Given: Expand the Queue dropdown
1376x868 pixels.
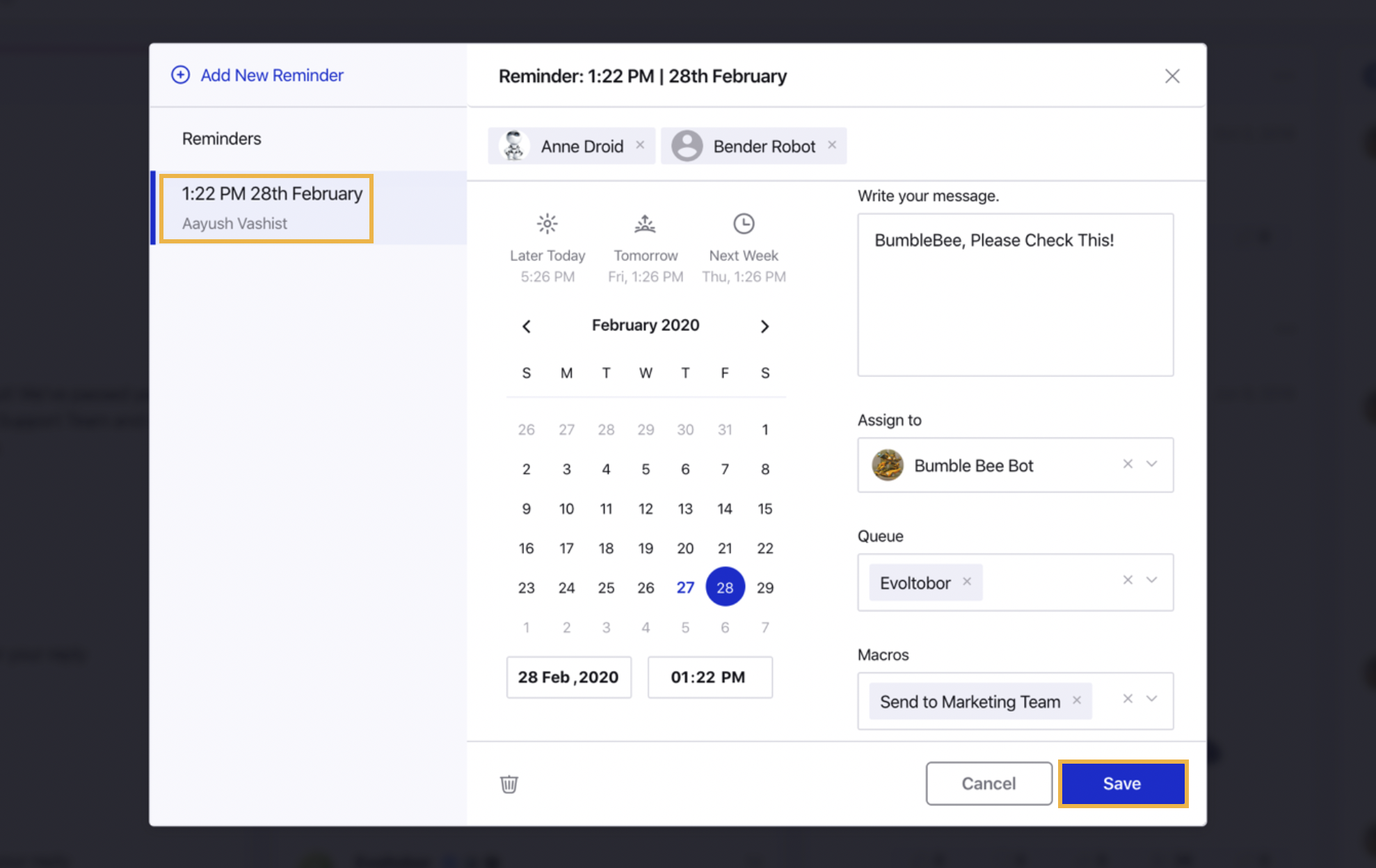Looking at the screenshot, I should [x=1153, y=581].
